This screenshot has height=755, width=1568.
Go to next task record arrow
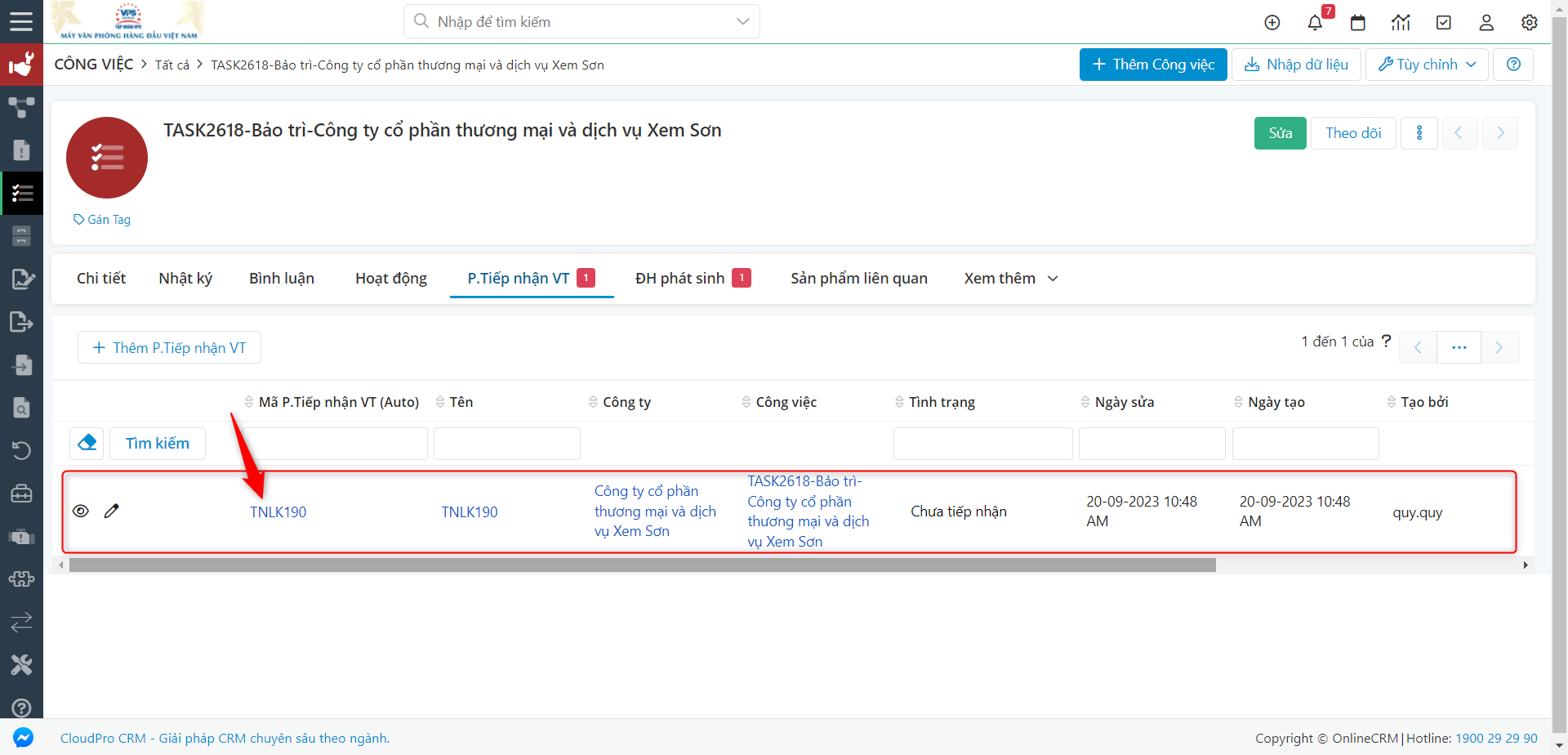pyautogui.click(x=1500, y=133)
